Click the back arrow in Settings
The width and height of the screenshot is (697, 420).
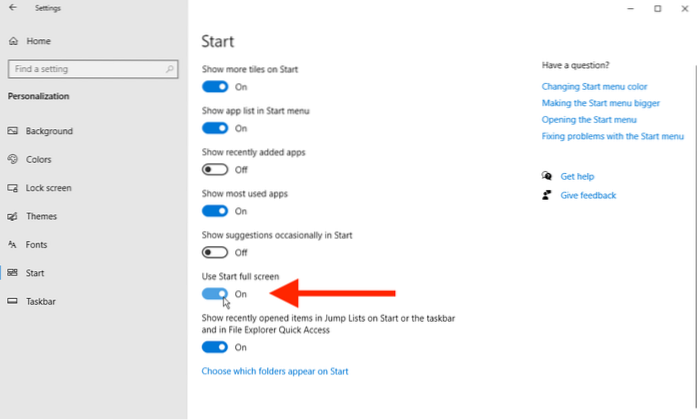pos(13,8)
